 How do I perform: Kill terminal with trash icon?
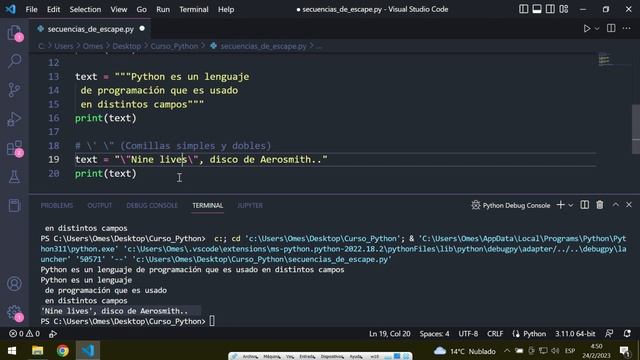point(600,205)
